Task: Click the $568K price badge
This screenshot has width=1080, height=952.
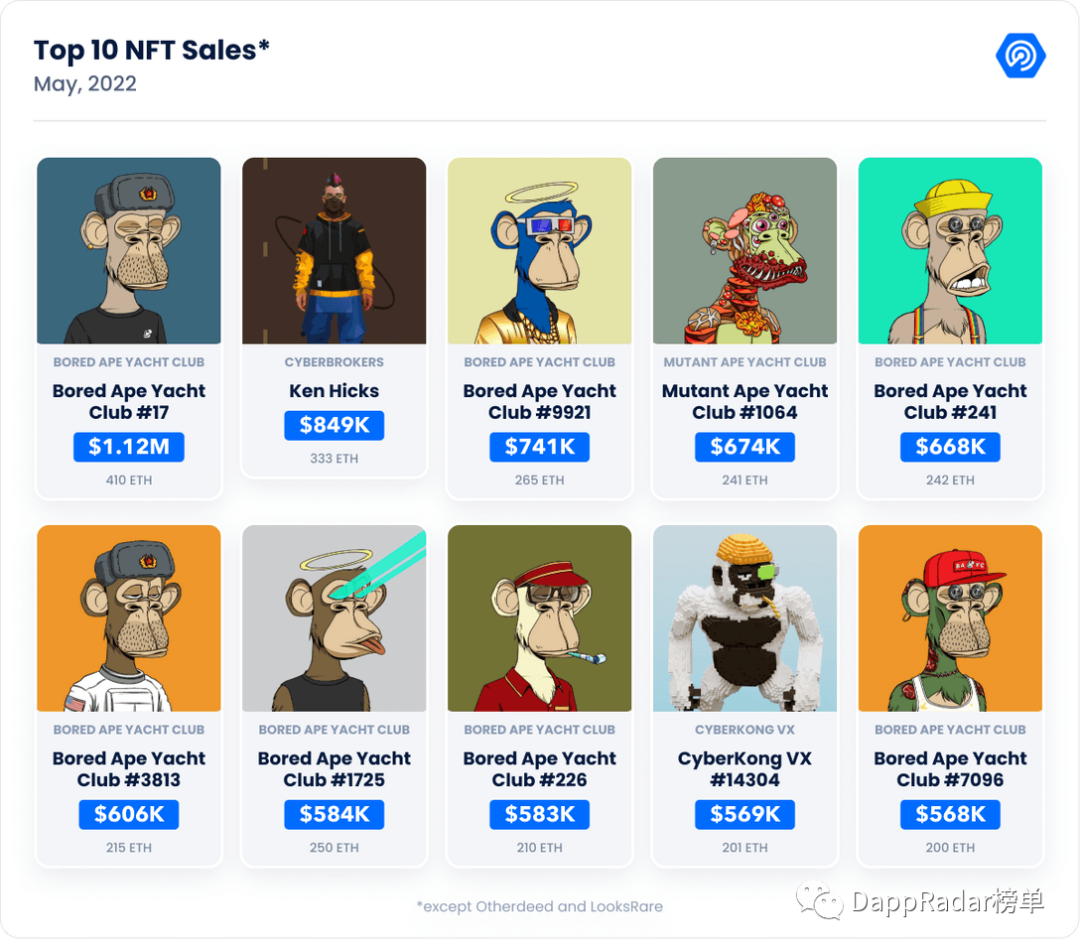Action: point(950,814)
